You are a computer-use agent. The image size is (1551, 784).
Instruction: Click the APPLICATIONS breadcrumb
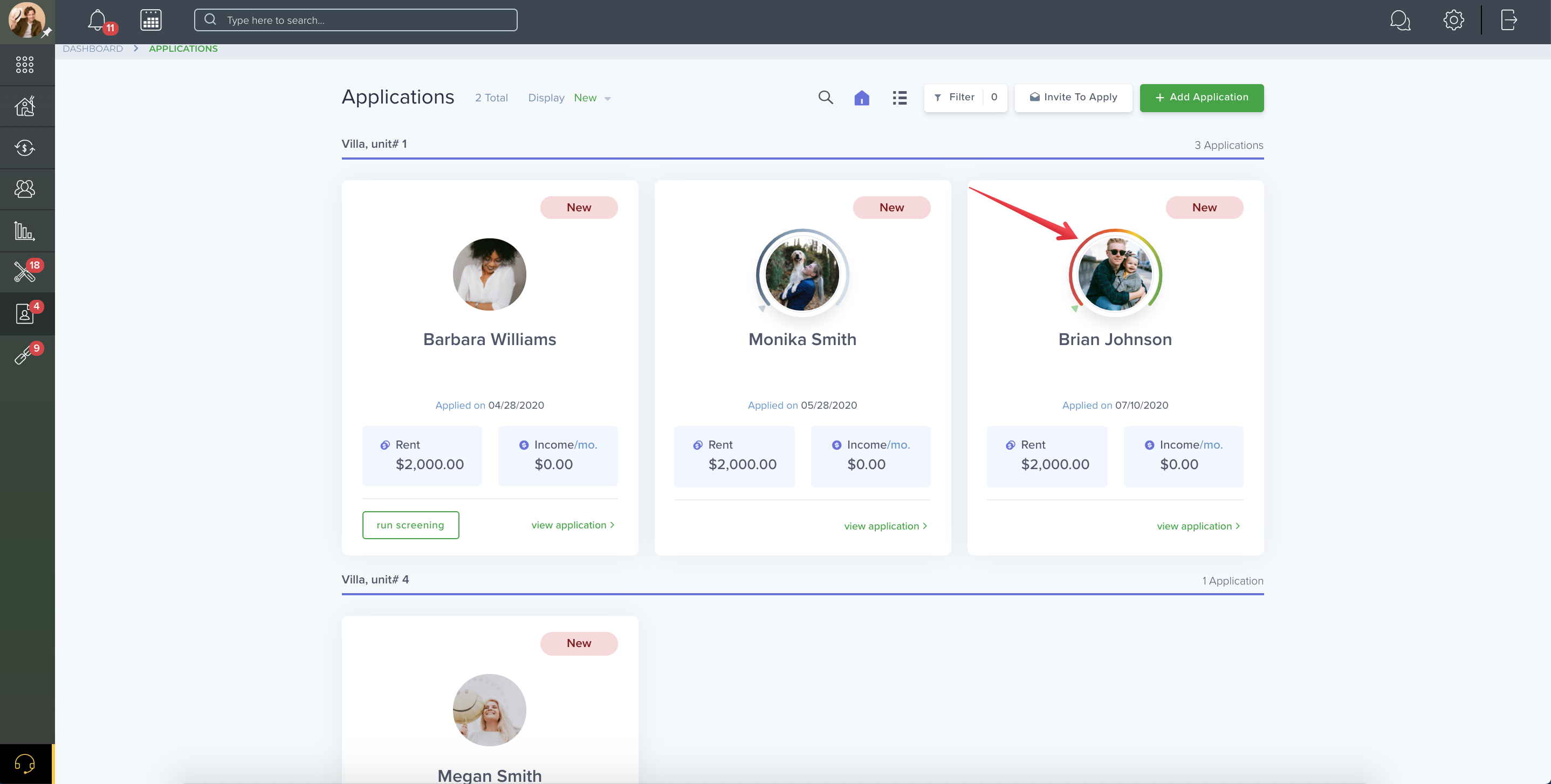[x=183, y=49]
